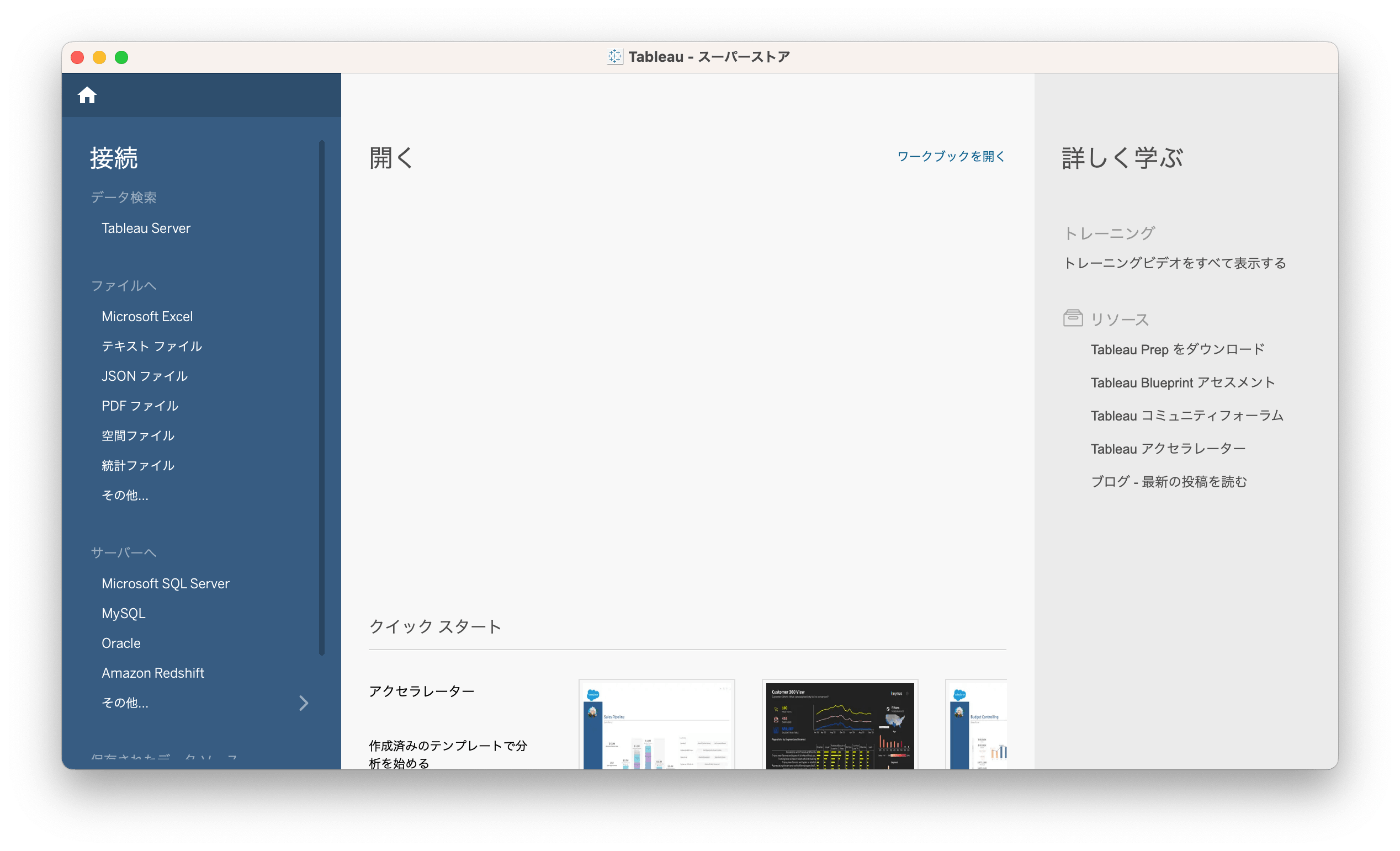Screen dimensions: 1400x851
Task: Connect to a Microsoft Excel file
Action: point(147,316)
